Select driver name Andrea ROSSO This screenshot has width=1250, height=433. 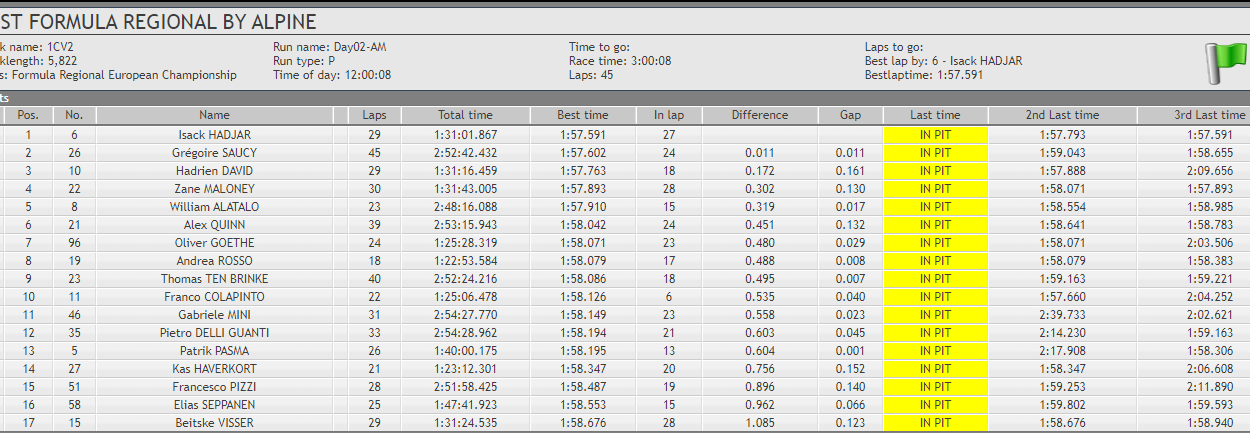coord(214,261)
